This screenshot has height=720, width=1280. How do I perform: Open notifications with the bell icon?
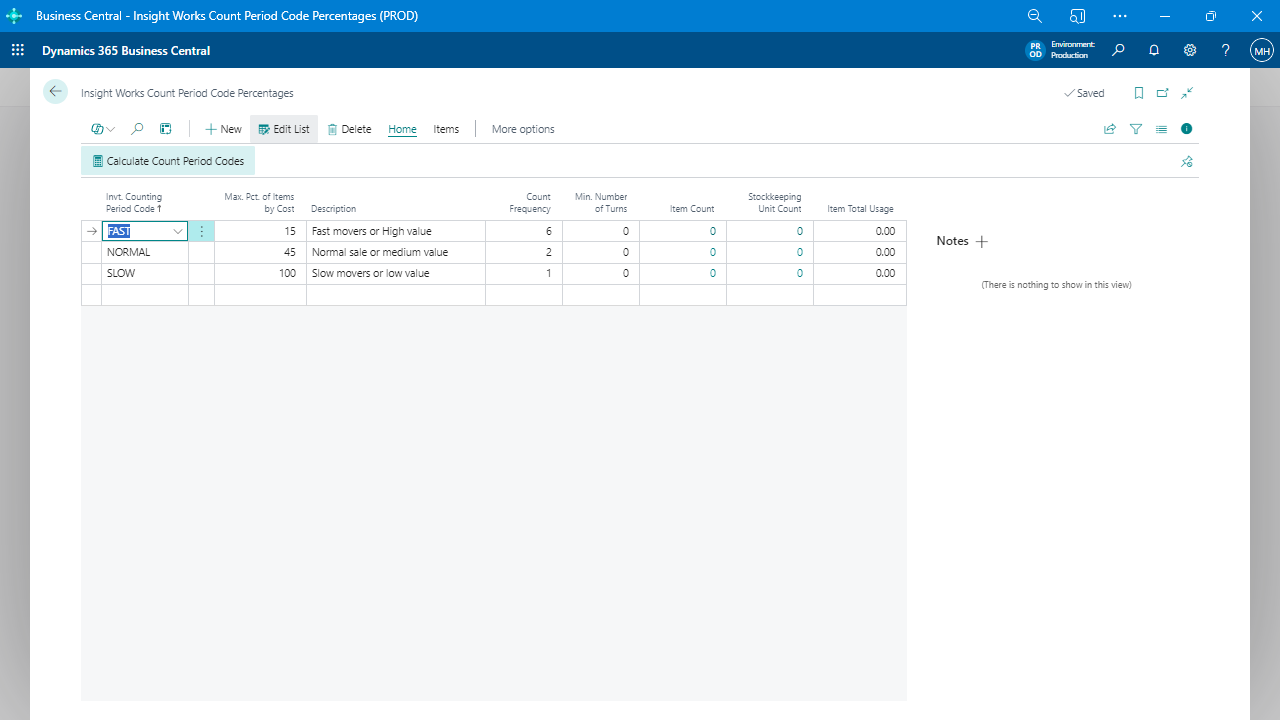click(1154, 50)
